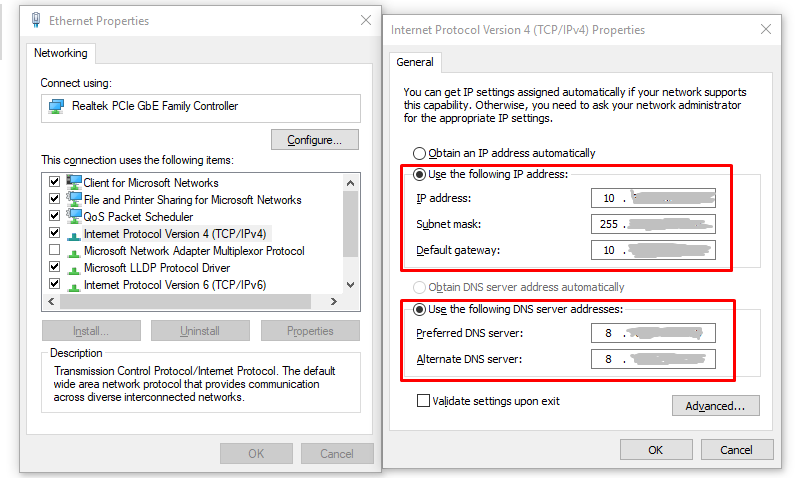Click the File and Printer Sharing icon
Image resolution: width=806 pixels, height=478 pixels.
pyautogui.click(x=74, y=199)
